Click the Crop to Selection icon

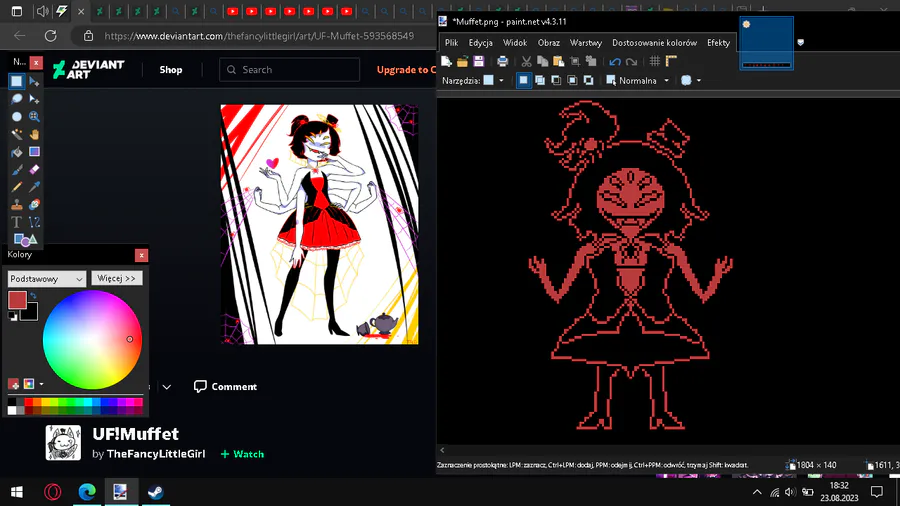tap(575, 61)
